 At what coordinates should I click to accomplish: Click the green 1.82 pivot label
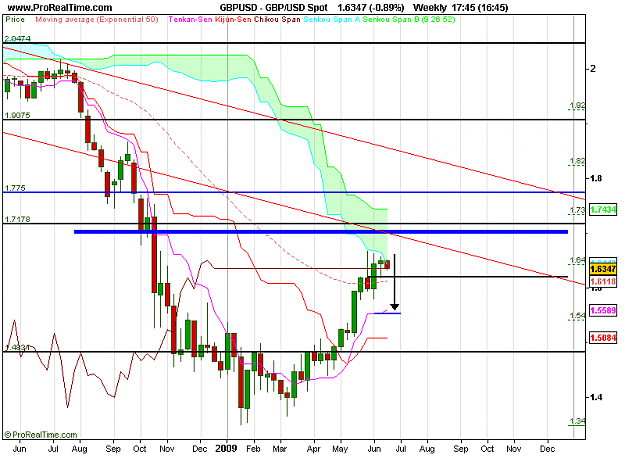pyautogui.click(x=577, y=161)
